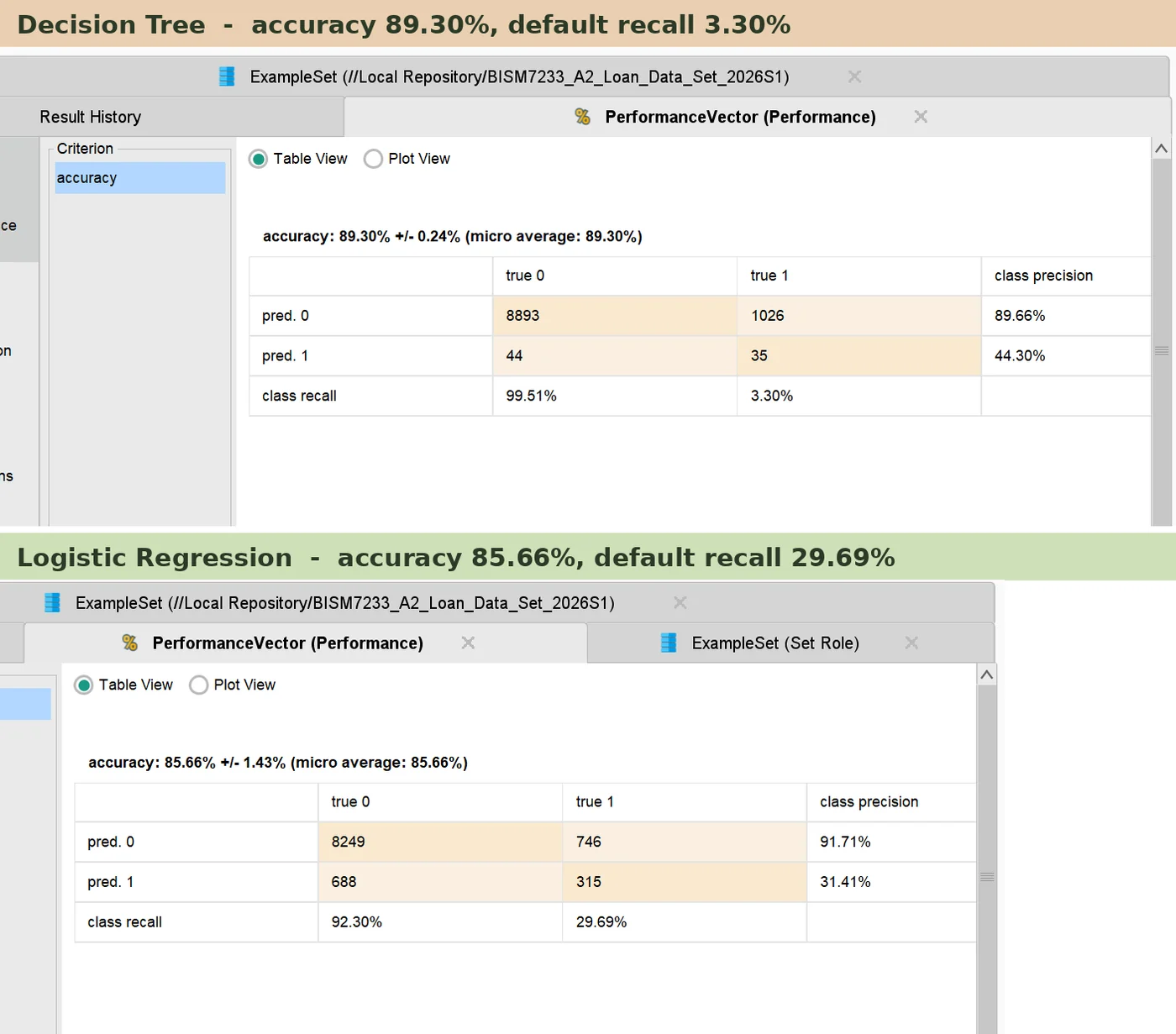Viewport: 1176px width, 1034px height.
Task: Click the 44 cell in Decision Tree matrix
Action: [x=615, y=356]
